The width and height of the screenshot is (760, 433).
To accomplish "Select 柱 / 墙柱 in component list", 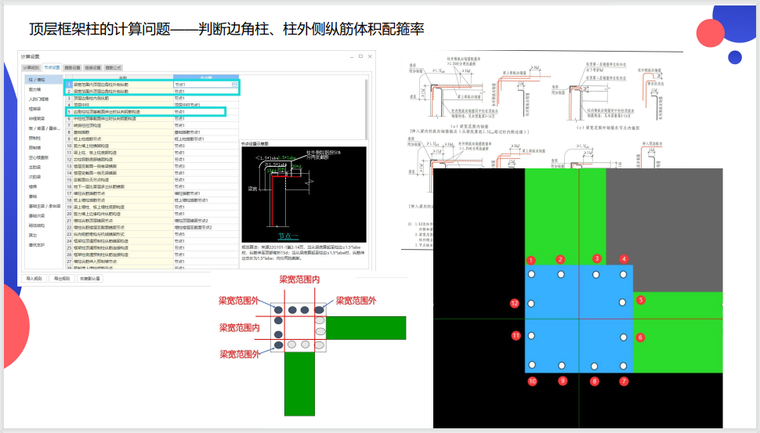I will (x=38, y=79).
